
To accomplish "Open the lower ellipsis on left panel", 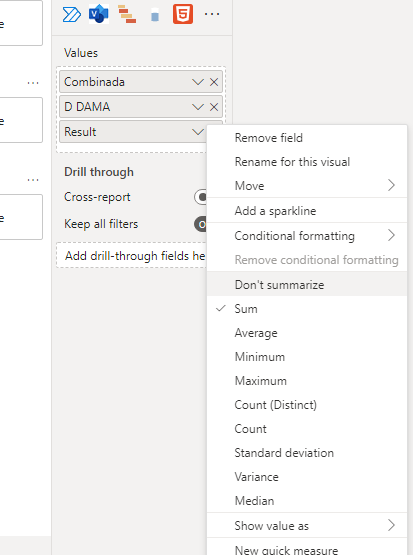I will pos(33,180).
